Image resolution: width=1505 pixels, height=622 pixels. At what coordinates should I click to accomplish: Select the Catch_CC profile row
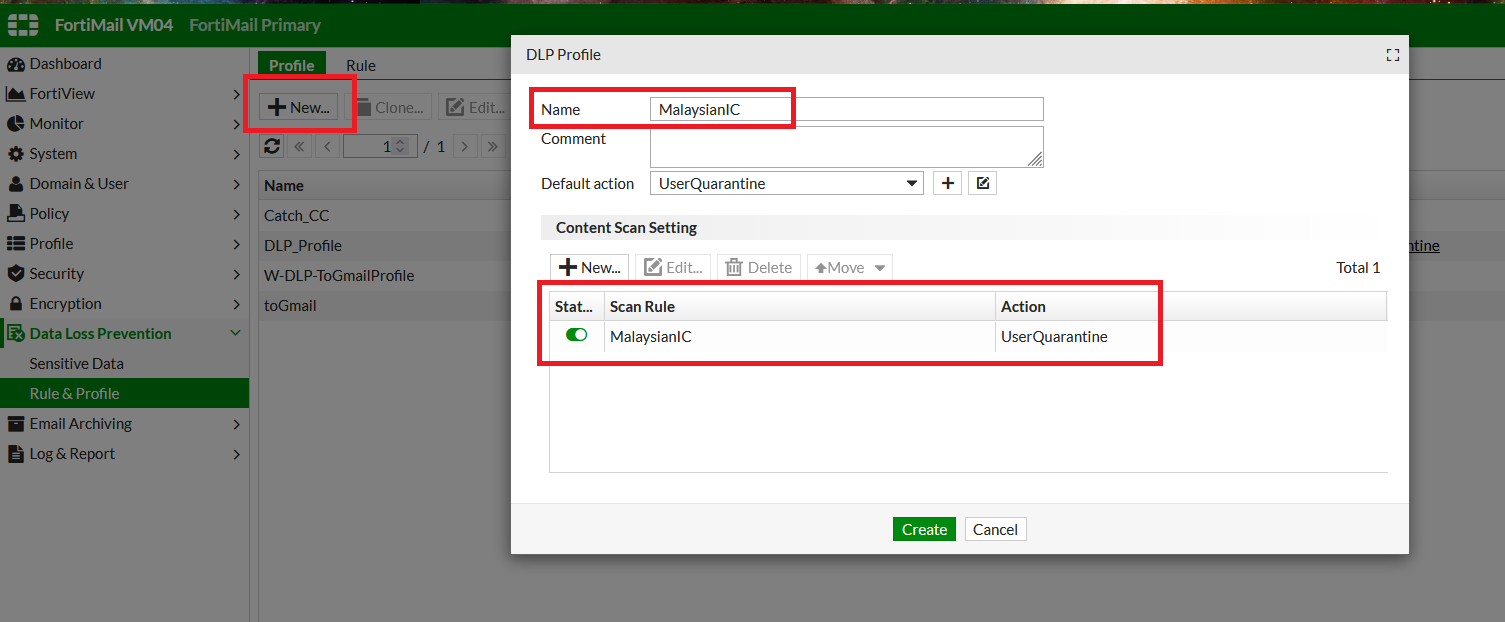point(384,215)
